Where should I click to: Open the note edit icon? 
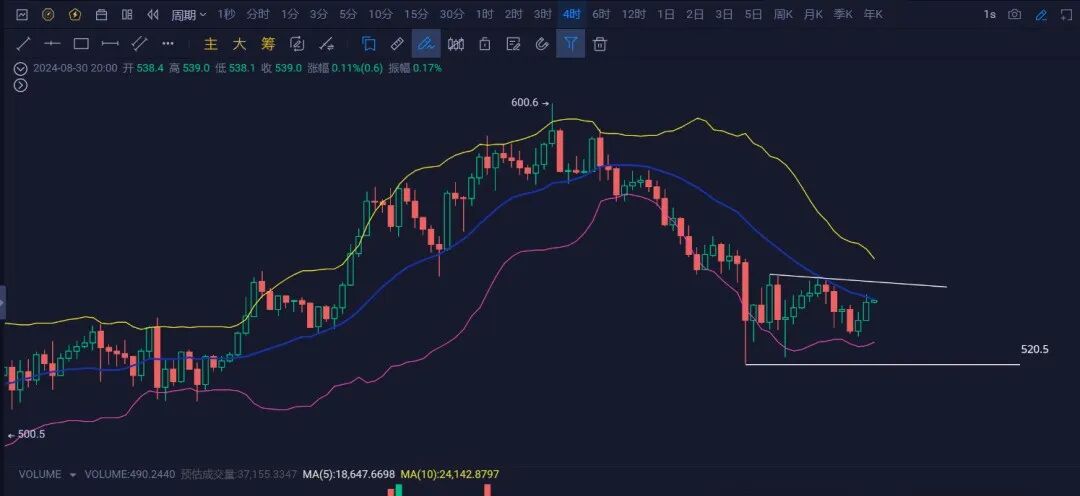513,44
